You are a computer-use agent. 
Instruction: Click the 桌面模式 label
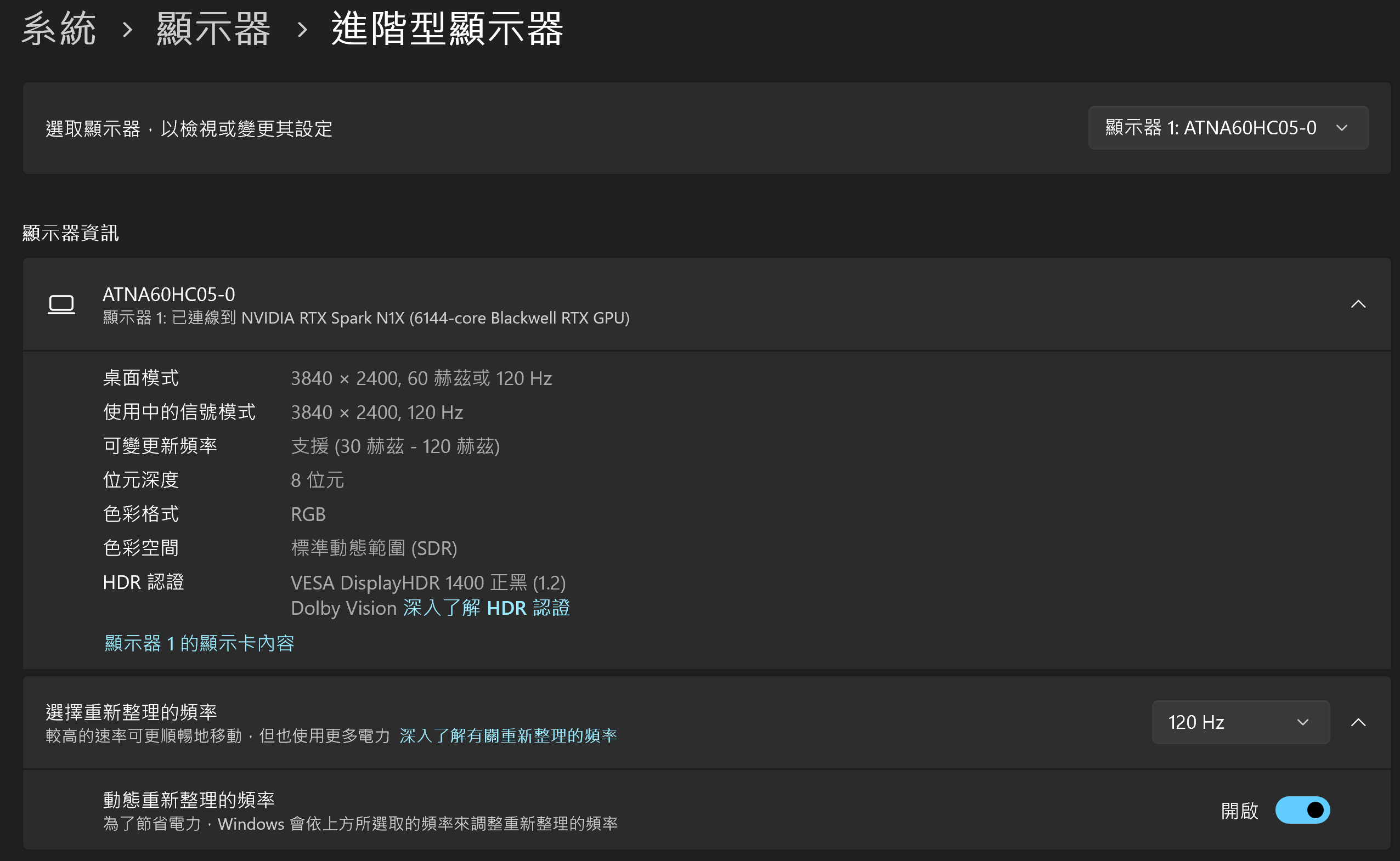pyautogui.click(x=140, y=377)
